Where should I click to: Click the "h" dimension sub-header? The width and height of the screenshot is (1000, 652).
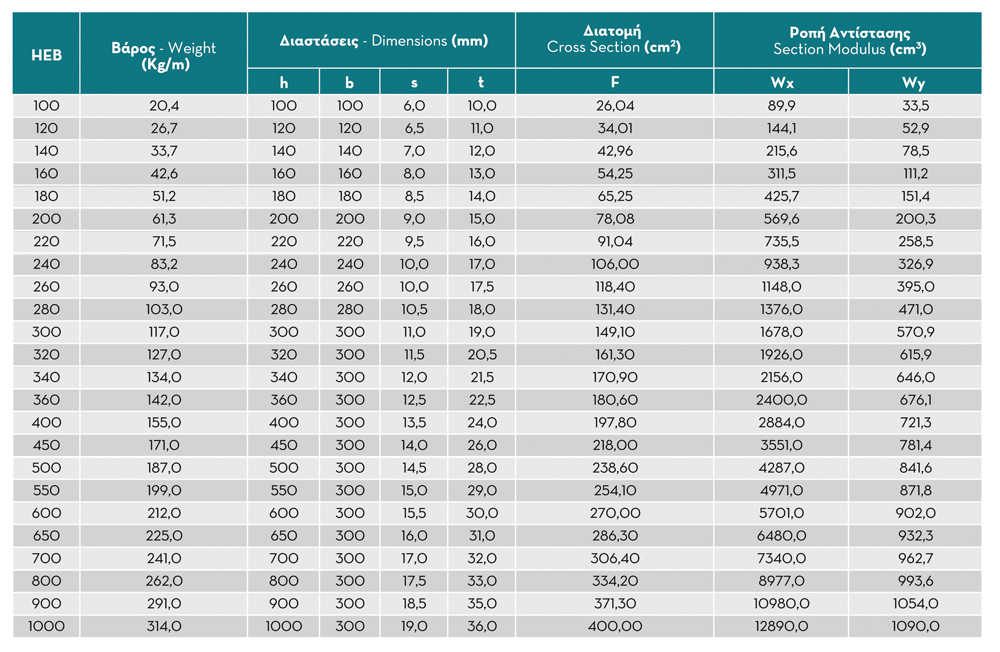pyautogui.click(x=284, y=83)
